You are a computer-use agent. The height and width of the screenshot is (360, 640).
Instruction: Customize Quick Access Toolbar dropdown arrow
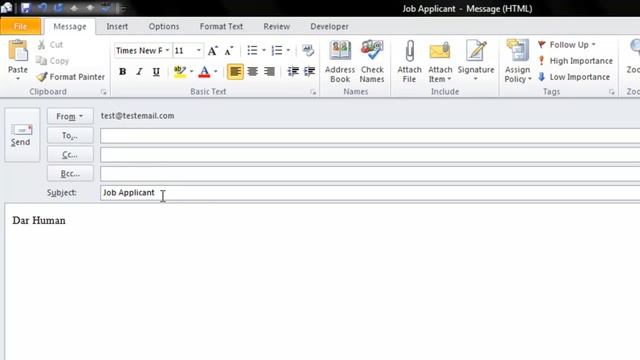click(x=122, y=8)
